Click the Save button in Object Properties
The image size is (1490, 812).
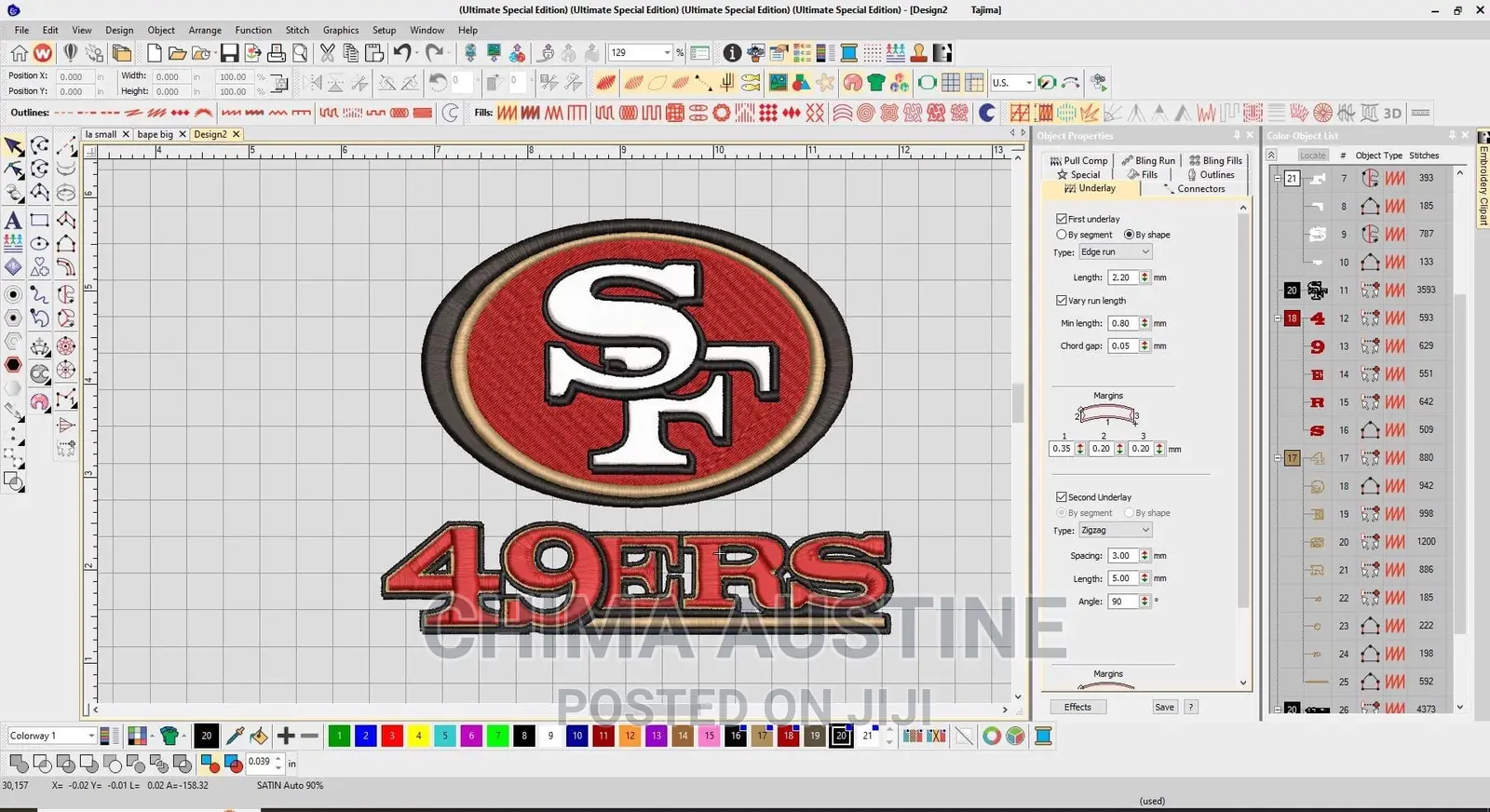pos(1164,707)
